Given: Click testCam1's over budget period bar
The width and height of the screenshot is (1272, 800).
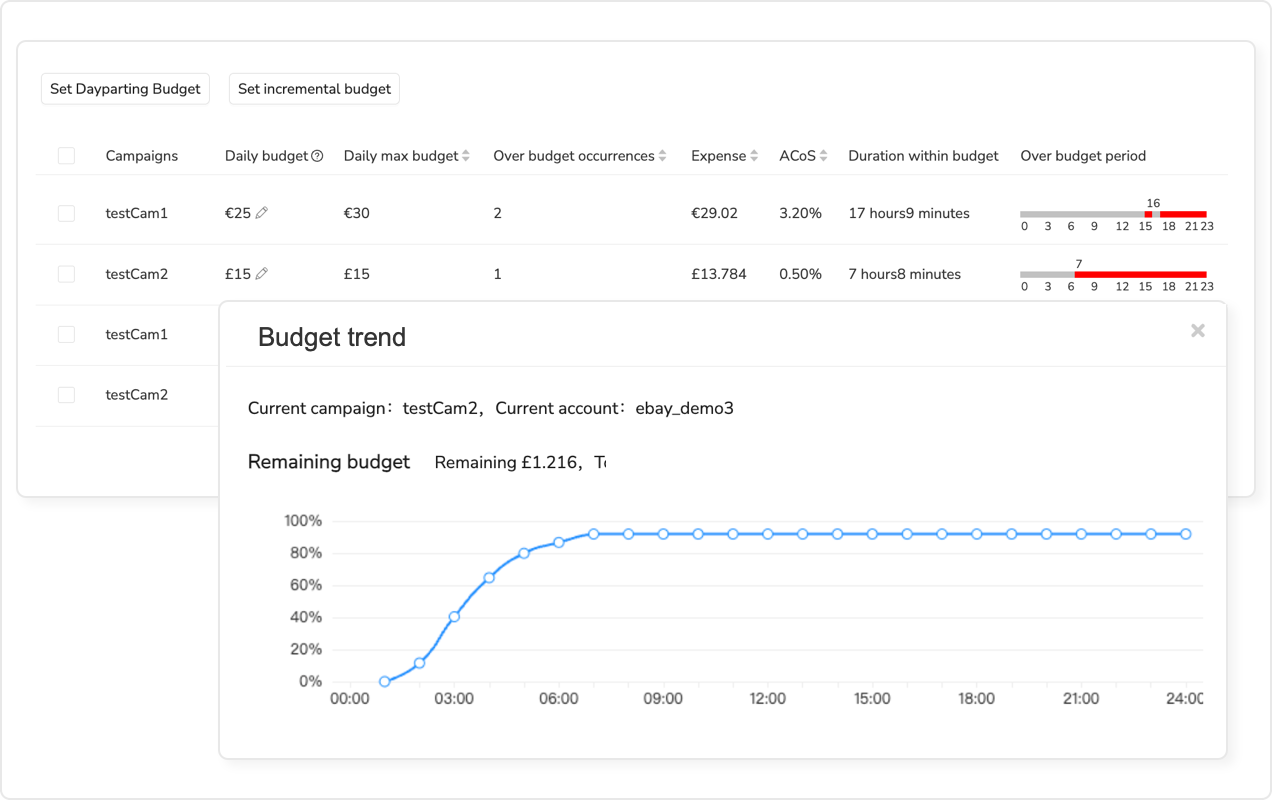Looking at the screenshot, I should pos(1112,212).
